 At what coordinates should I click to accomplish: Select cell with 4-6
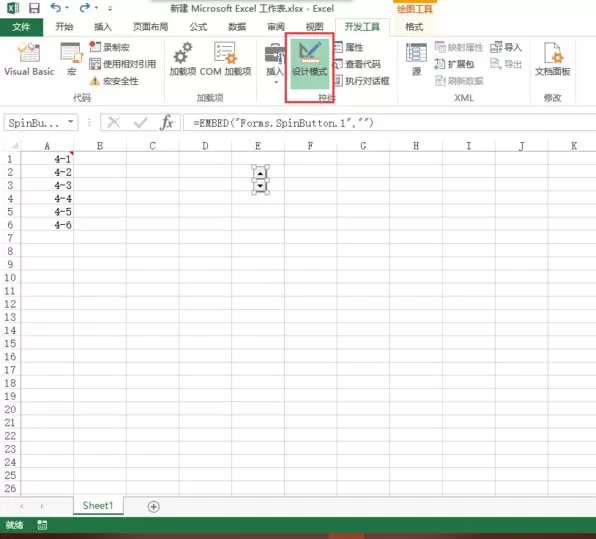[x=47, y=225]
